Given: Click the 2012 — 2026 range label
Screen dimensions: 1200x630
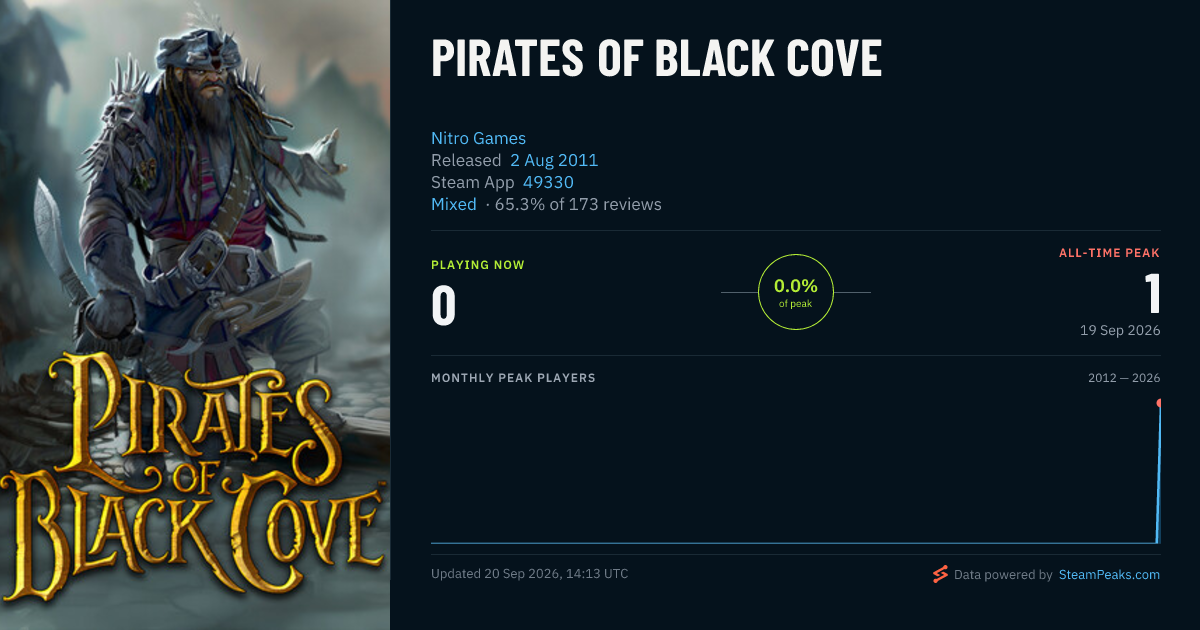Looking at the screenshot, I should tap(1124, 378).
